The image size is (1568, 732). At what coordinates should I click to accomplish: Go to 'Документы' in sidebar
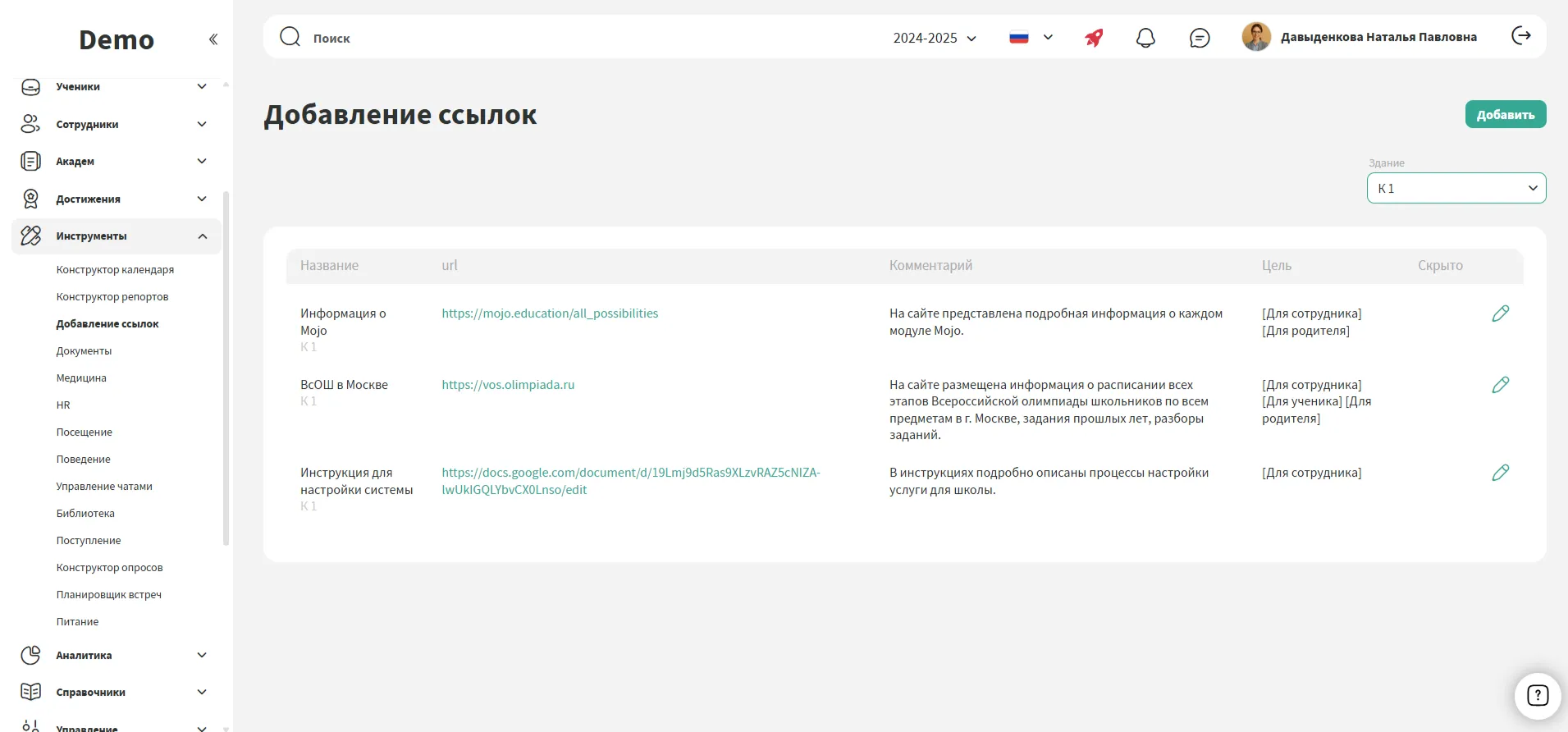pyautogui.click(x=84, y=351)
